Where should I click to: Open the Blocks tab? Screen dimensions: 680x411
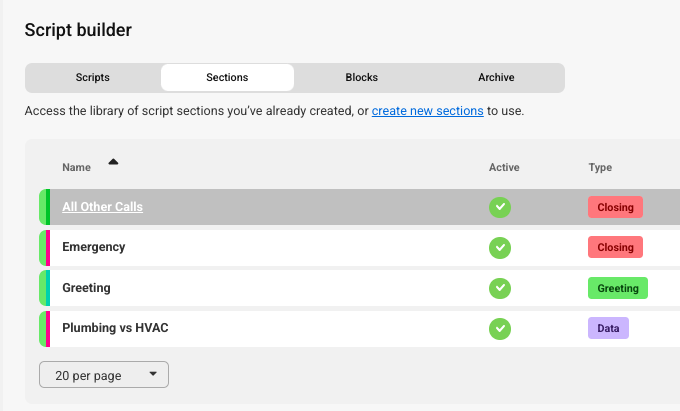(x=361, y=77)
